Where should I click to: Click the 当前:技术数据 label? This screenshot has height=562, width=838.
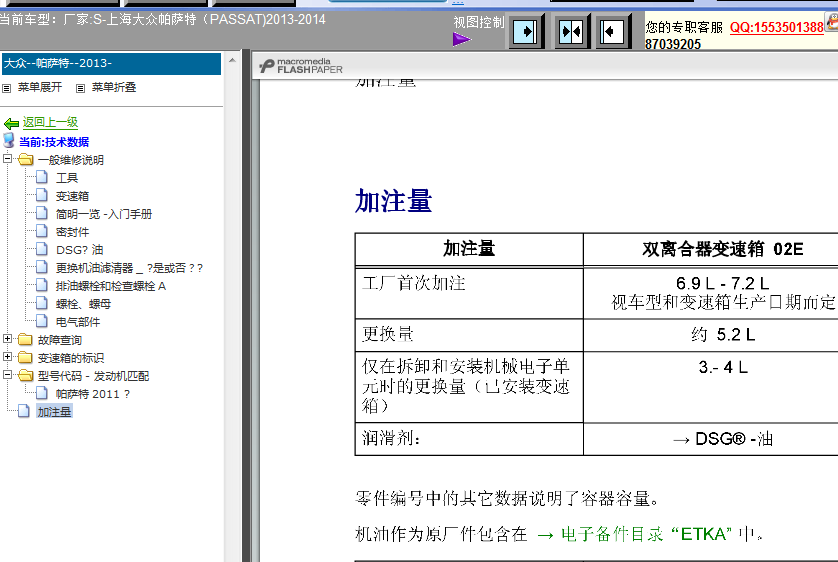tap(53, 142)
